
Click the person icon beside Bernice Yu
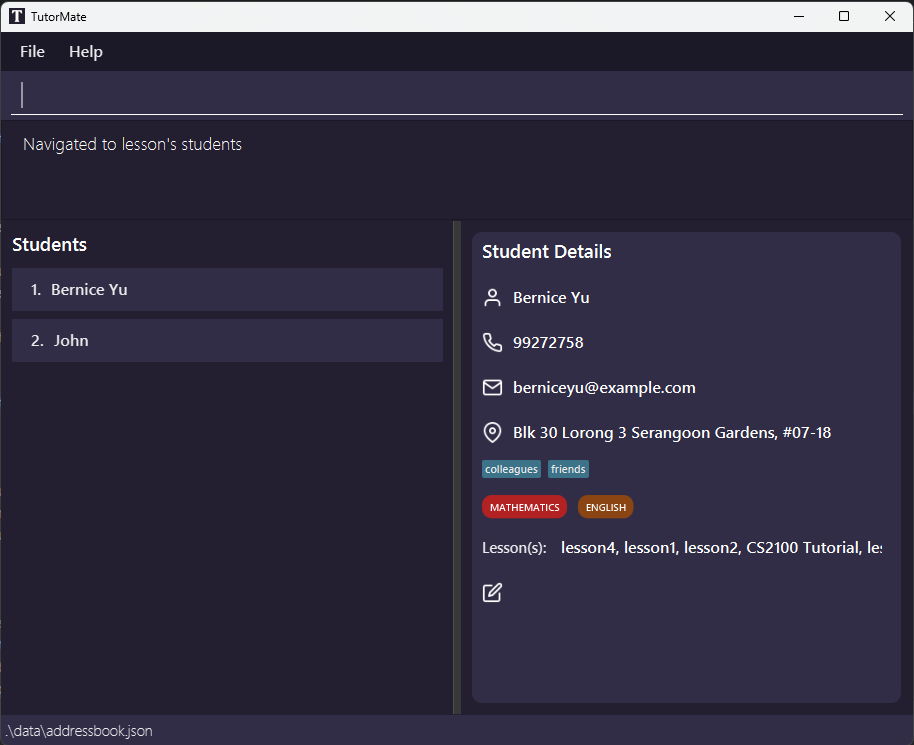pyautogui.click(x=492, y=298)
